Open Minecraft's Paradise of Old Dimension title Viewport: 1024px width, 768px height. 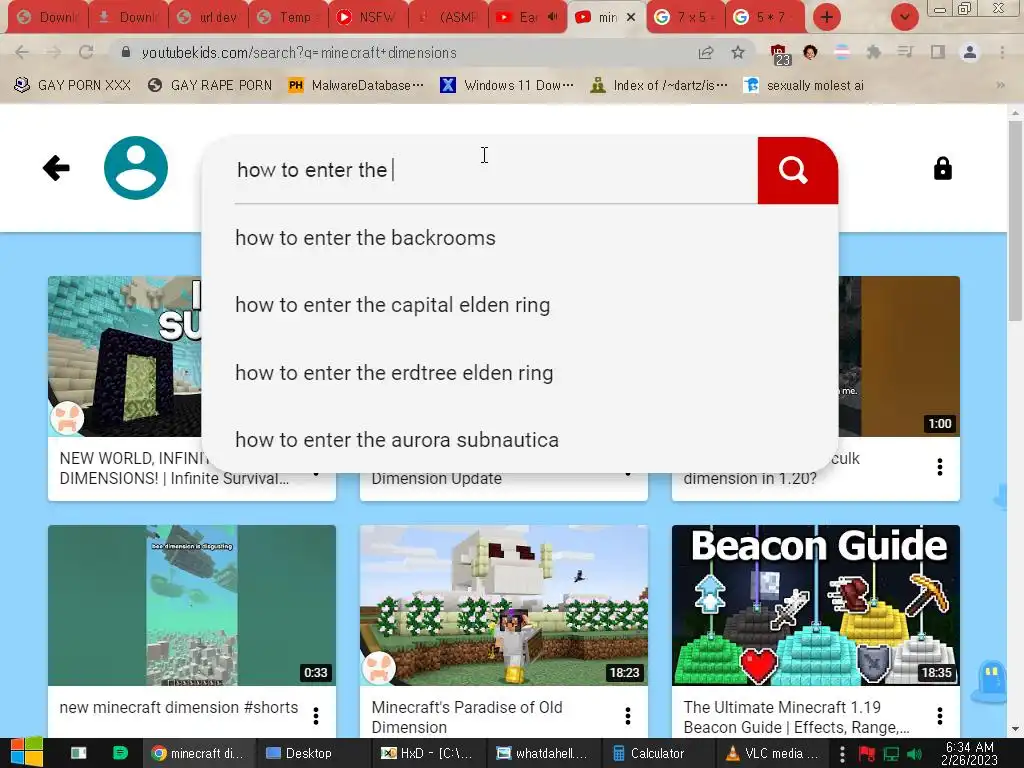(x=466, y=717)
